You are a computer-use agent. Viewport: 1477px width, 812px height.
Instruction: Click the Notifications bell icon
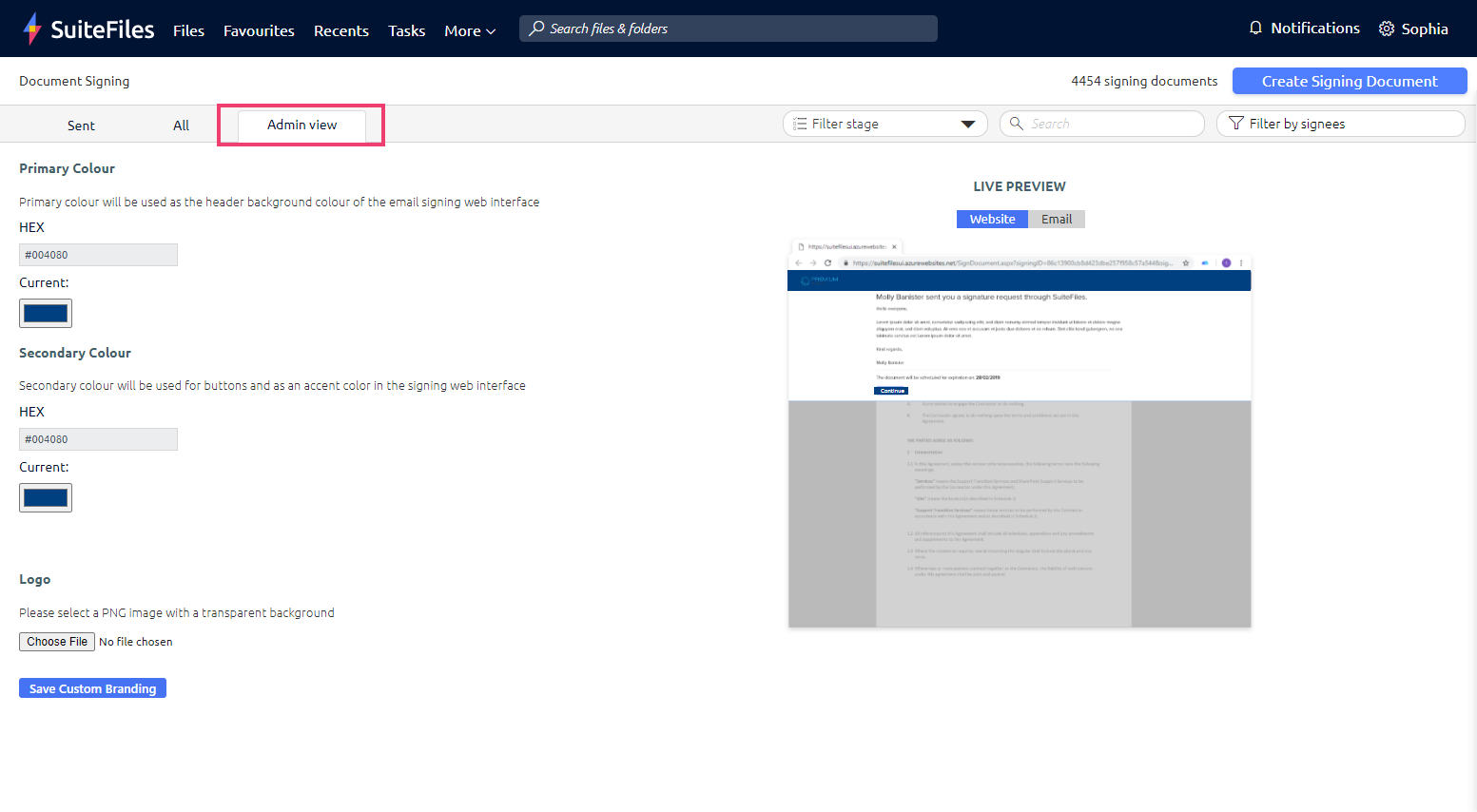click(1255, 29)
